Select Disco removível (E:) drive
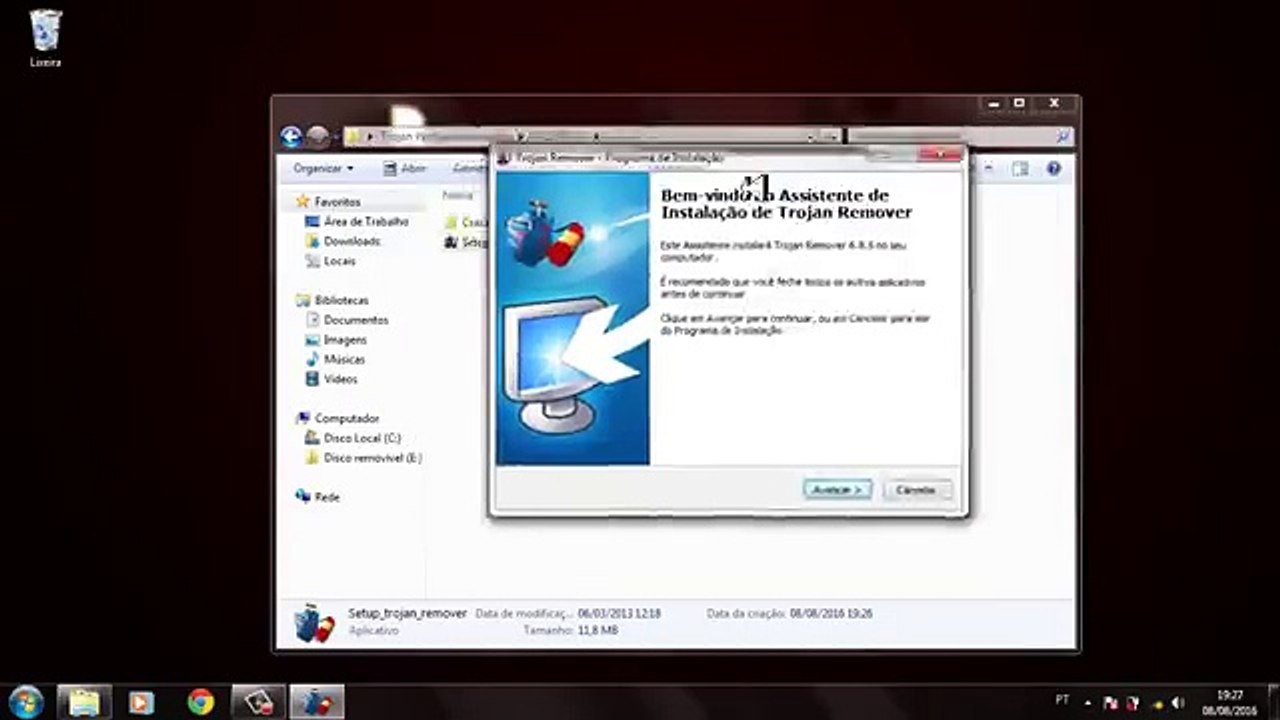 click(x=373, y=458)
